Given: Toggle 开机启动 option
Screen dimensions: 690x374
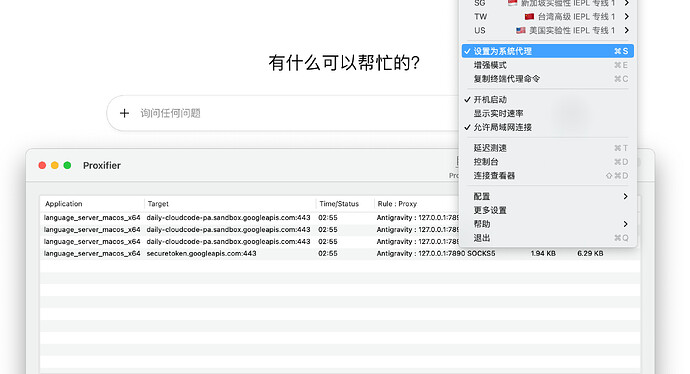Looking at the screenshot, I should click(x=547, y=99).
